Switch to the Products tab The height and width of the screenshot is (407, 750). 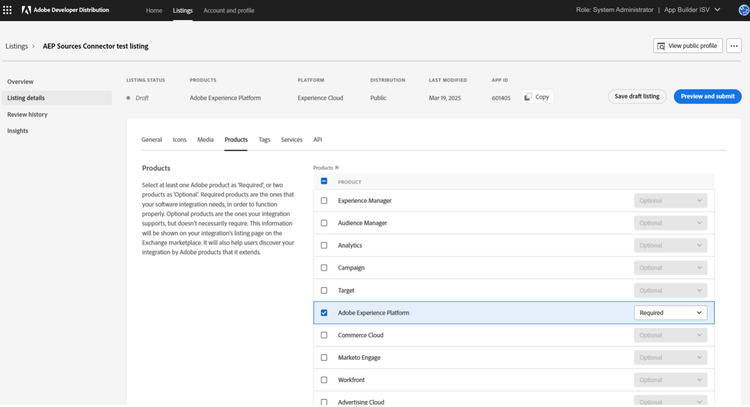click(x=236, y=140)
